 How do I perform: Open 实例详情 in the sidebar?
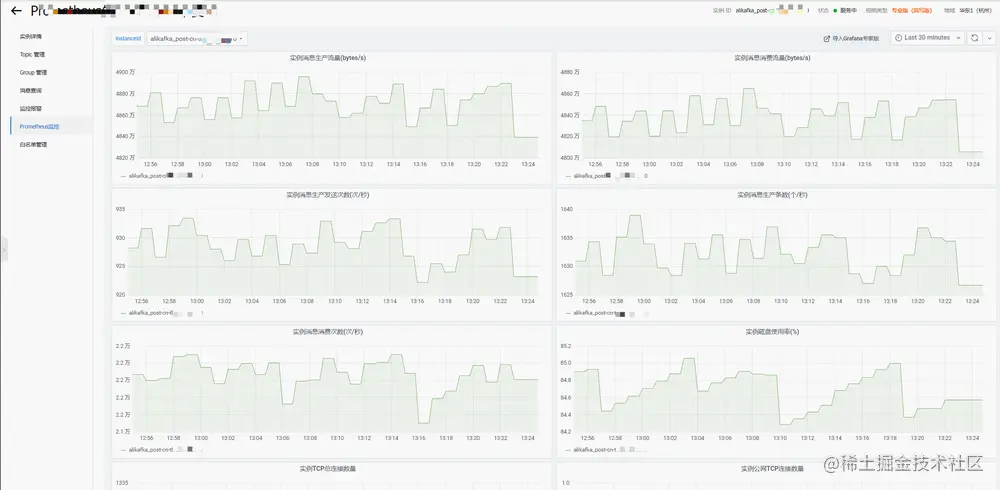pyautogui.click(x=31, y=36)
